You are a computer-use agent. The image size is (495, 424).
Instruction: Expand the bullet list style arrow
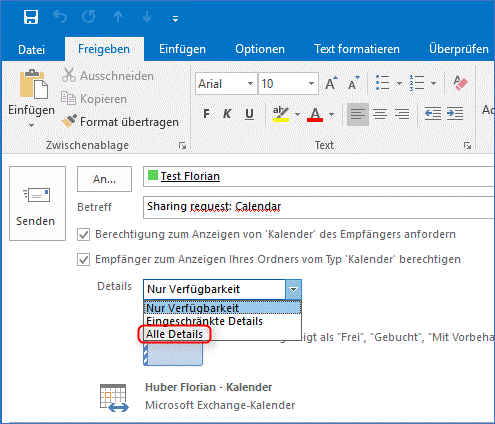coord(399,83)
